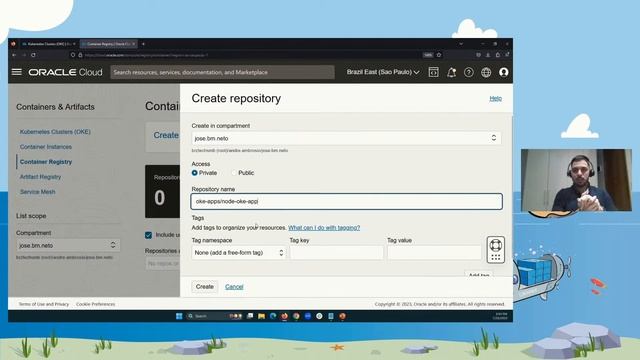
Task: Open the Create in compartment dropdown
Action: 346,138
